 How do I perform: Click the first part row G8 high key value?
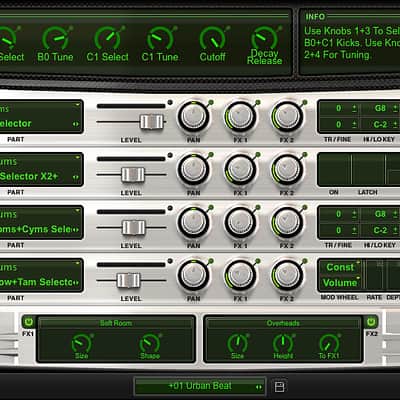380,108
